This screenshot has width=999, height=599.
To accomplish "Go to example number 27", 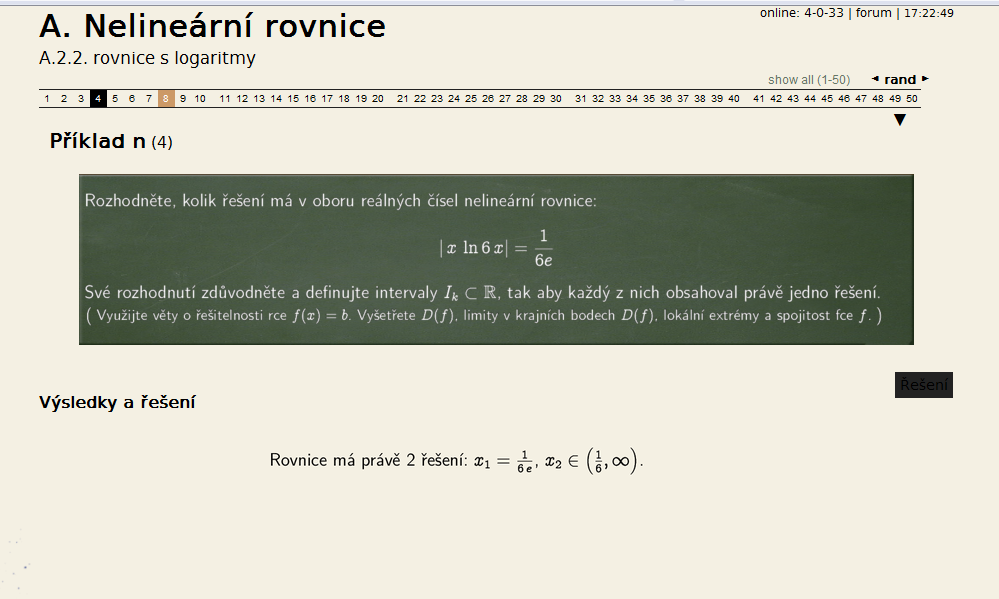I will pyautogui.click(x=505, y=98).
